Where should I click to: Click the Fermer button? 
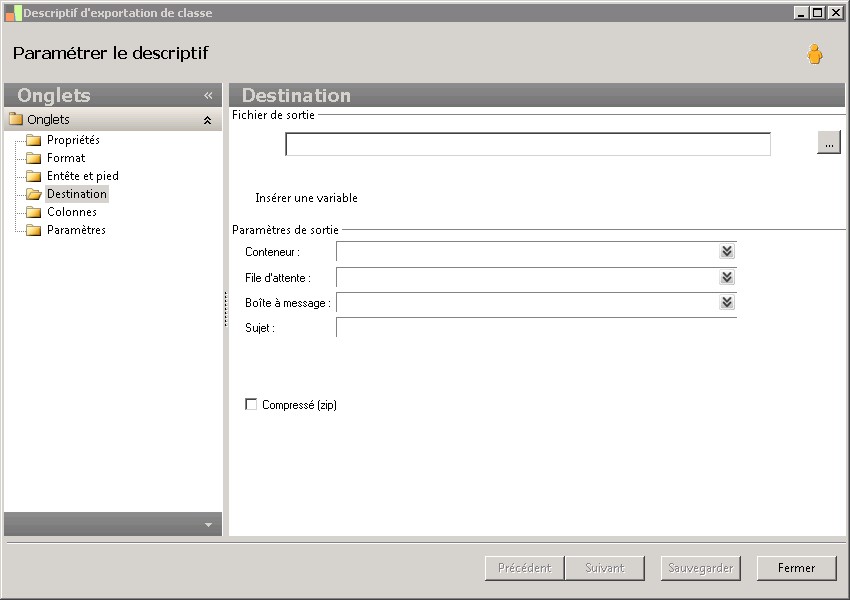[796, 568]
